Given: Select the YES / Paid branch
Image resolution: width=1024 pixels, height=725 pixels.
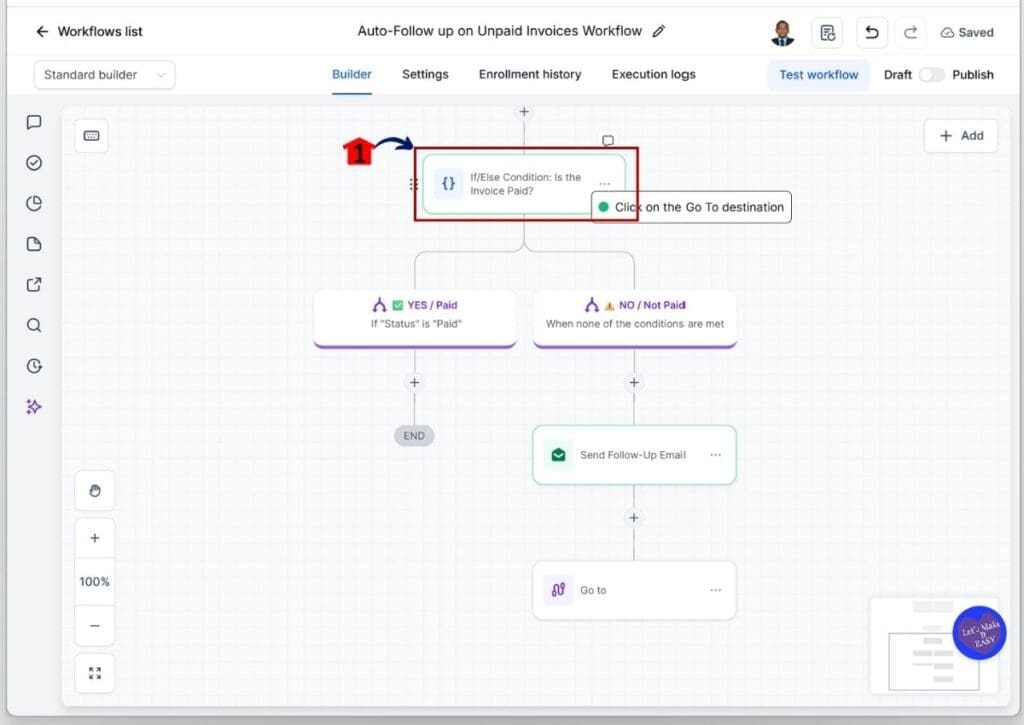Looking at the screenshot, I should pyautogui.click(x=415, y=319).
